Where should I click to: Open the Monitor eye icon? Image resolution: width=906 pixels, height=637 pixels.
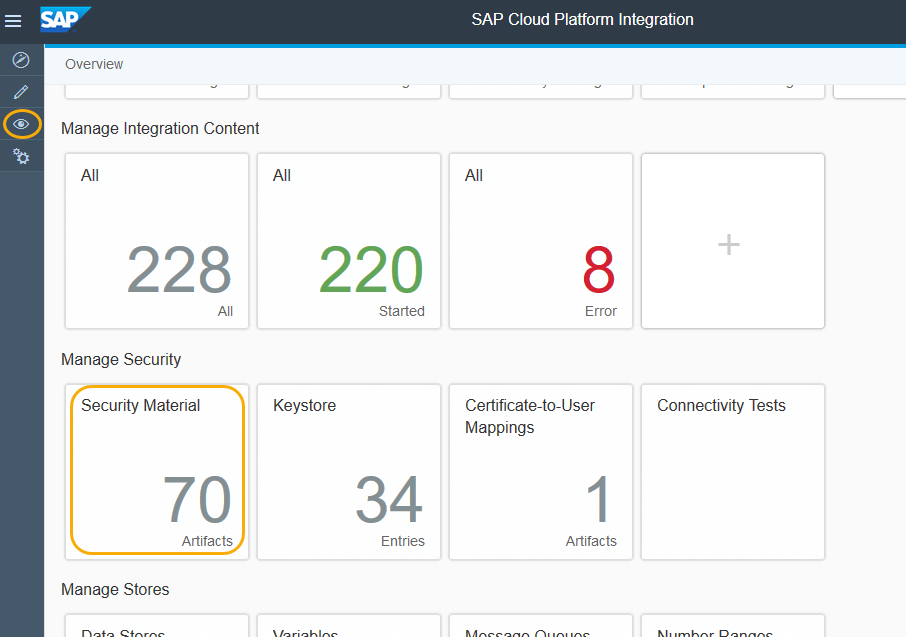[21, 124]
